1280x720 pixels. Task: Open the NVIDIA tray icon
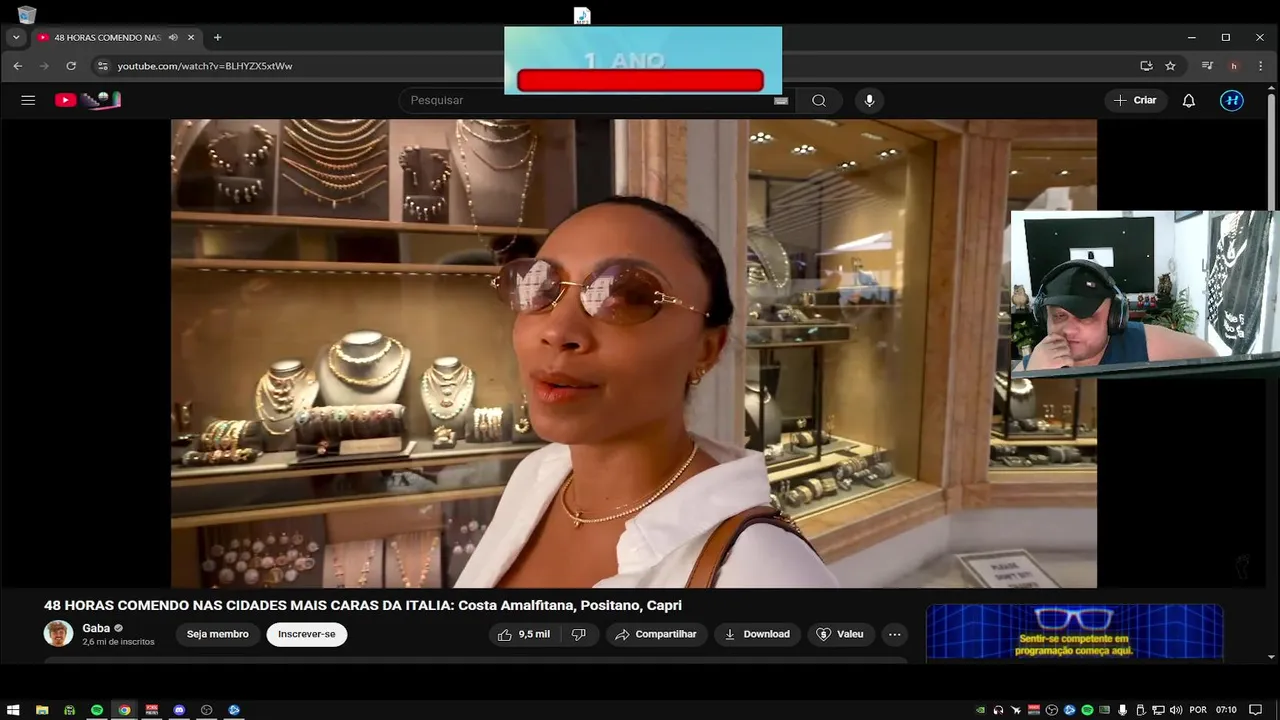(x=981, y=710)
